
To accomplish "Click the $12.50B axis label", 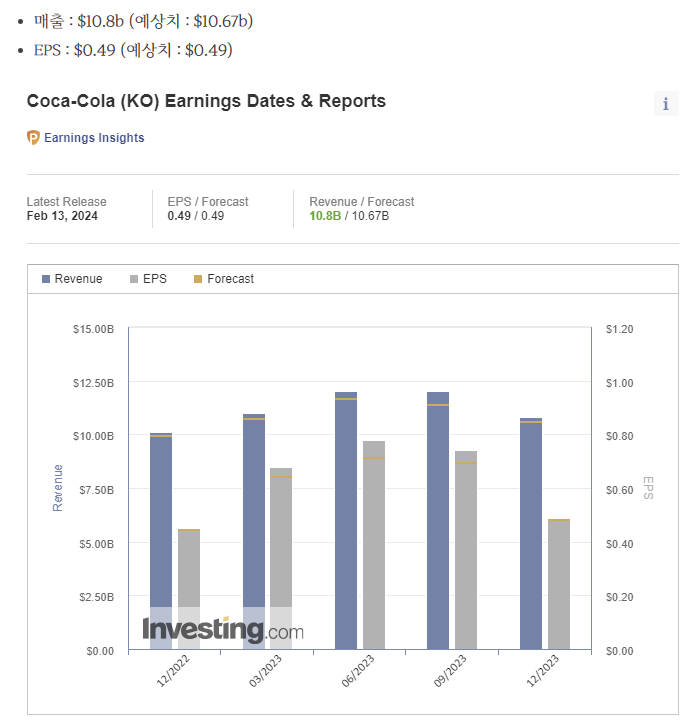I will tap(93, 383).
